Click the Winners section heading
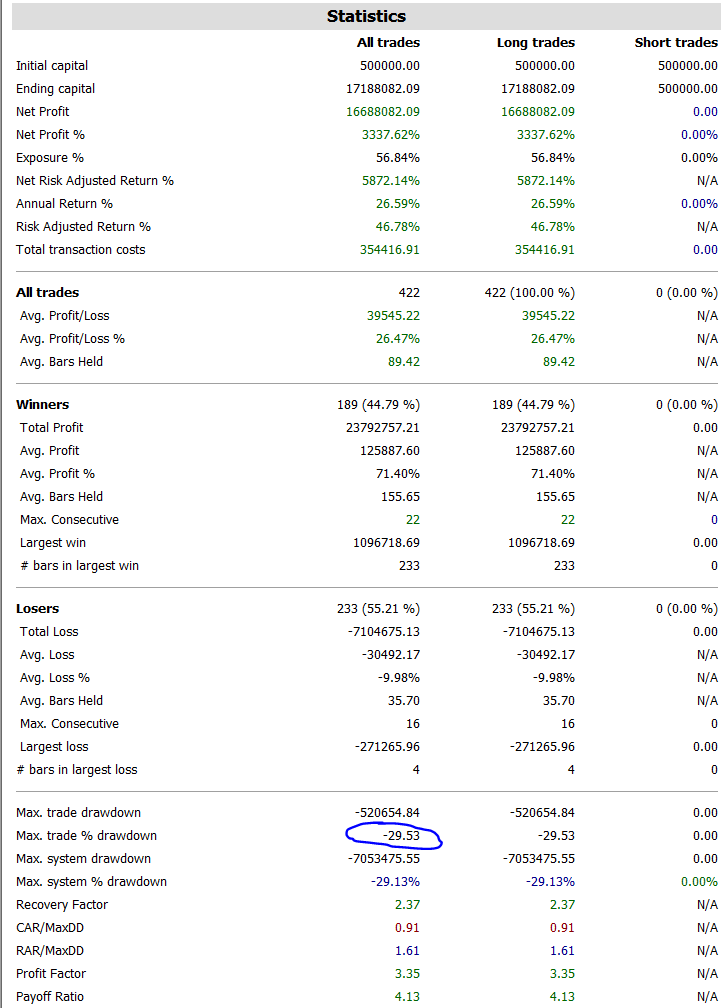 coord(42,404)
